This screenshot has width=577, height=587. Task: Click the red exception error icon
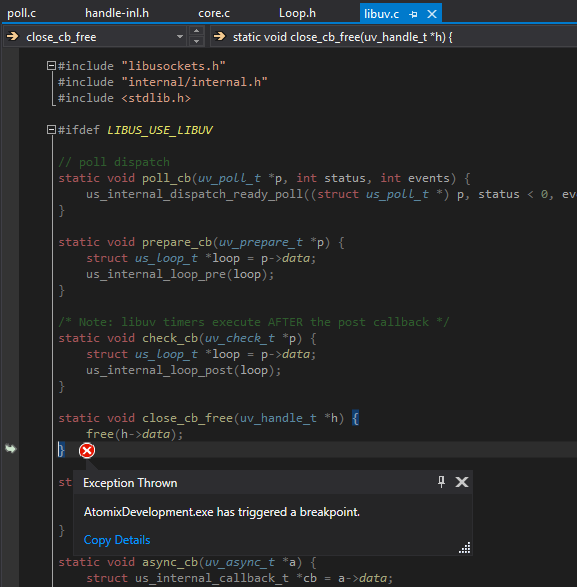(x=87, y=450)
